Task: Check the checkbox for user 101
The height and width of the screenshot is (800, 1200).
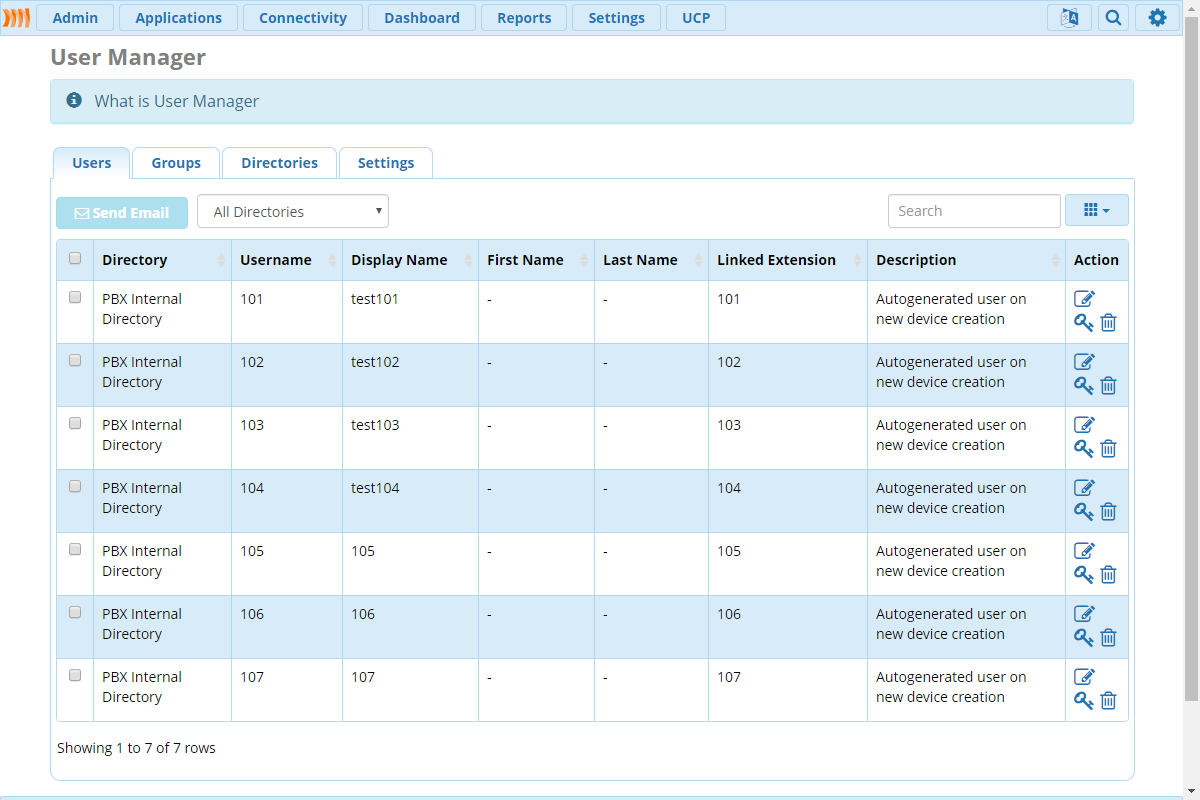Action: click(75, 298)
